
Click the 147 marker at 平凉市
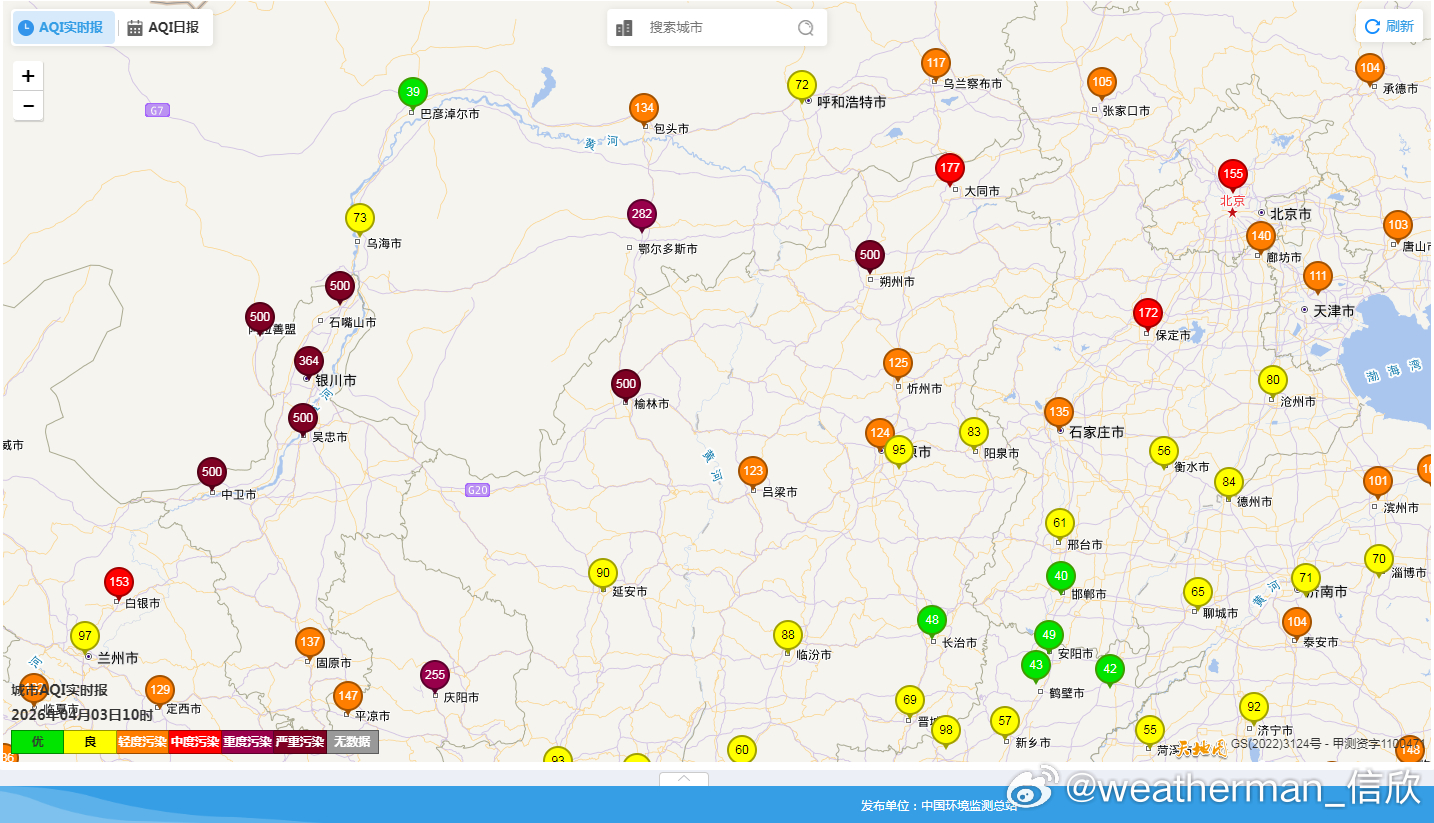point(348,696)
